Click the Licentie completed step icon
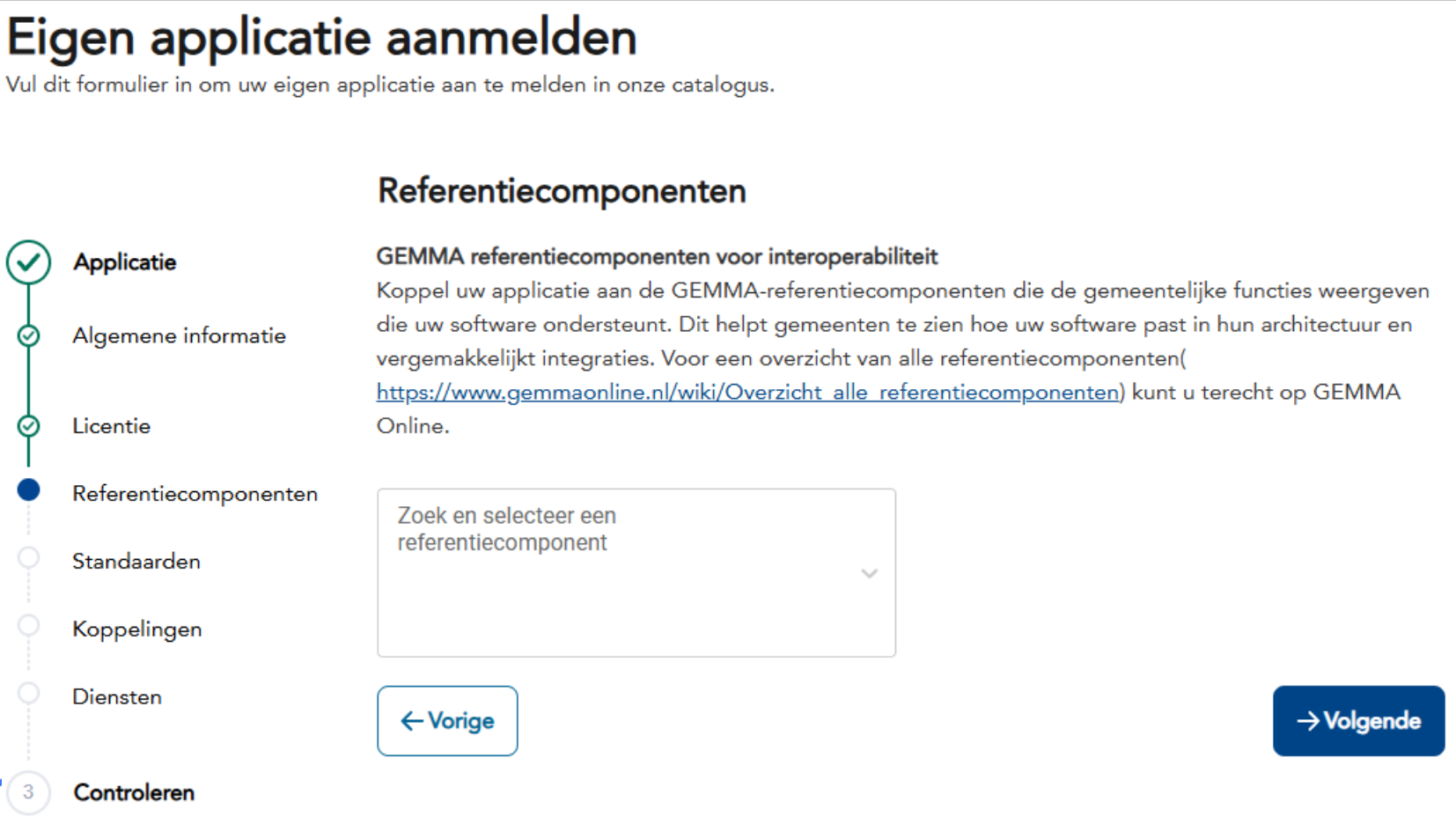Image resolution: width=1456 pixels, height=824 pixels. pyautogui.click(x=28, y=426)
